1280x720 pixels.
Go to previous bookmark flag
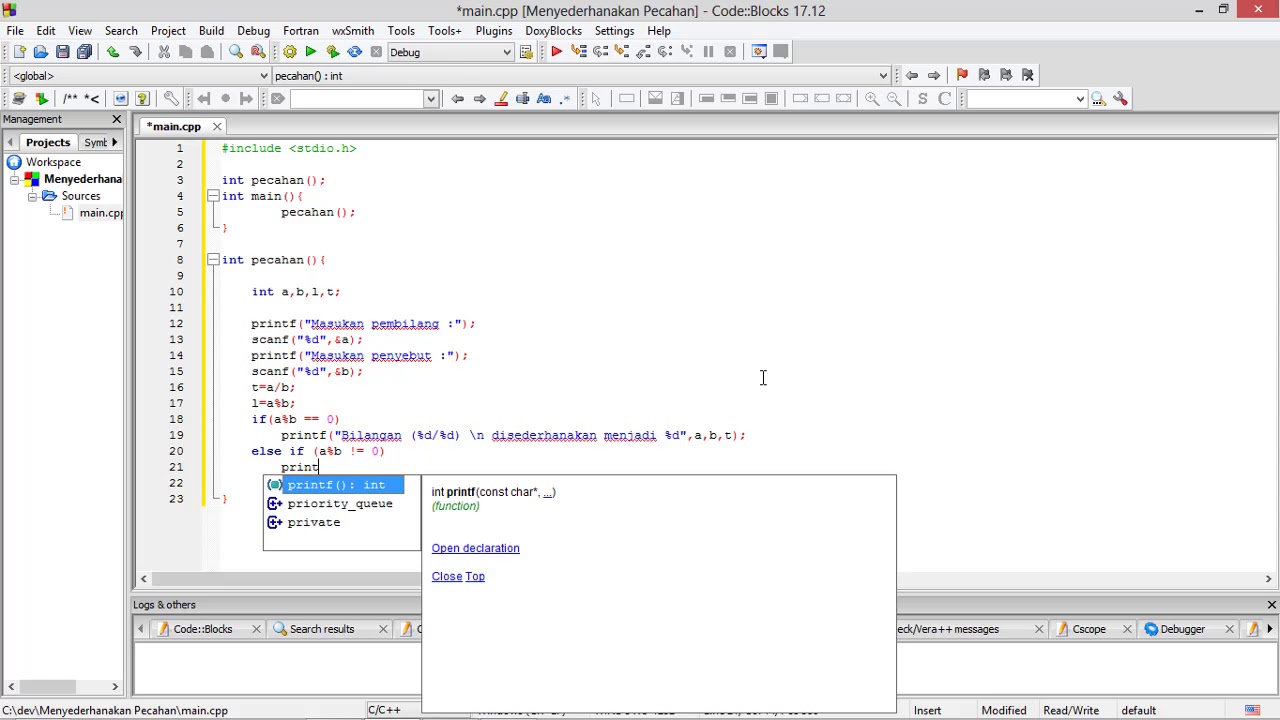(984, 75)
